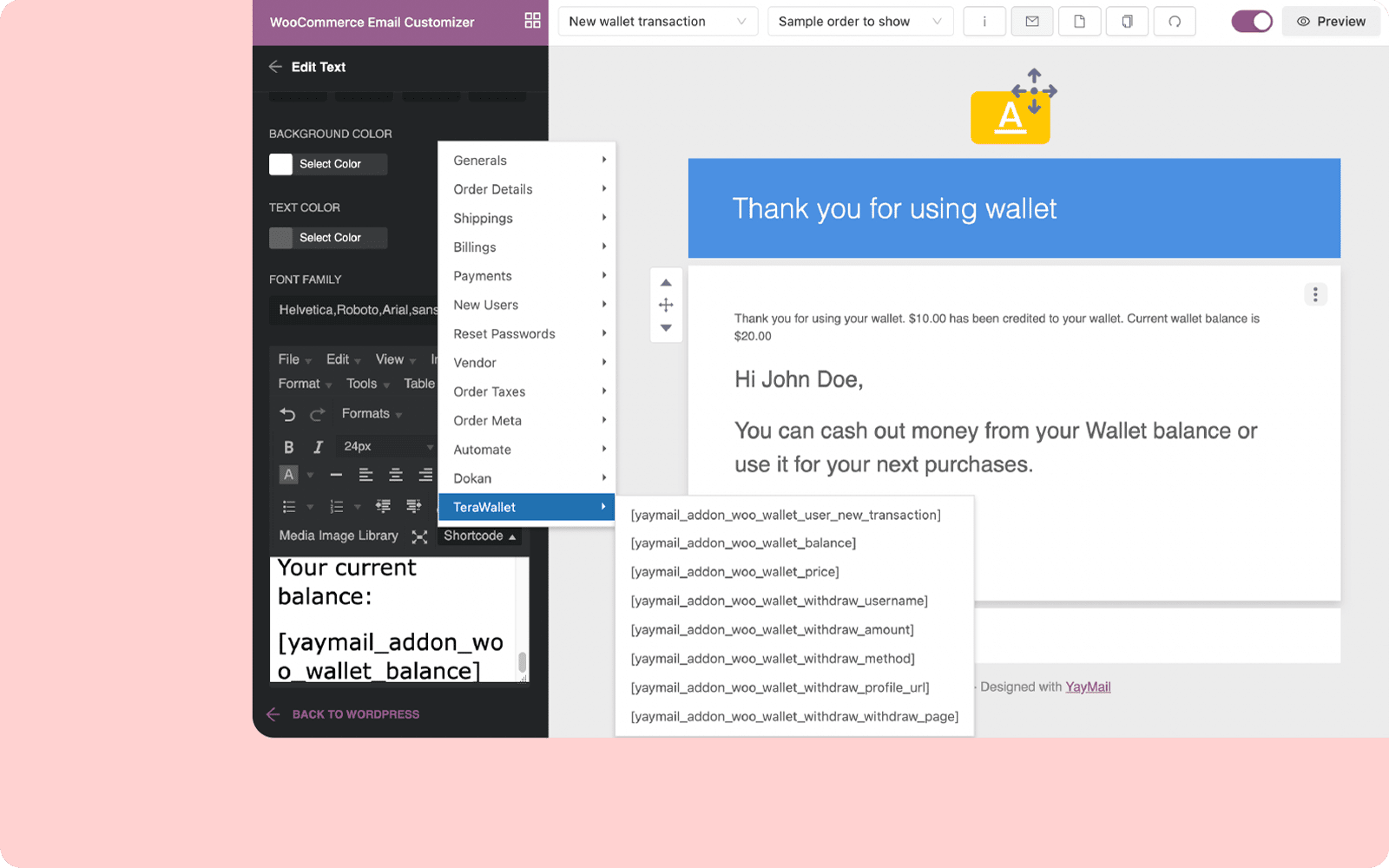Insert a horizontal line

pos(336,475)
